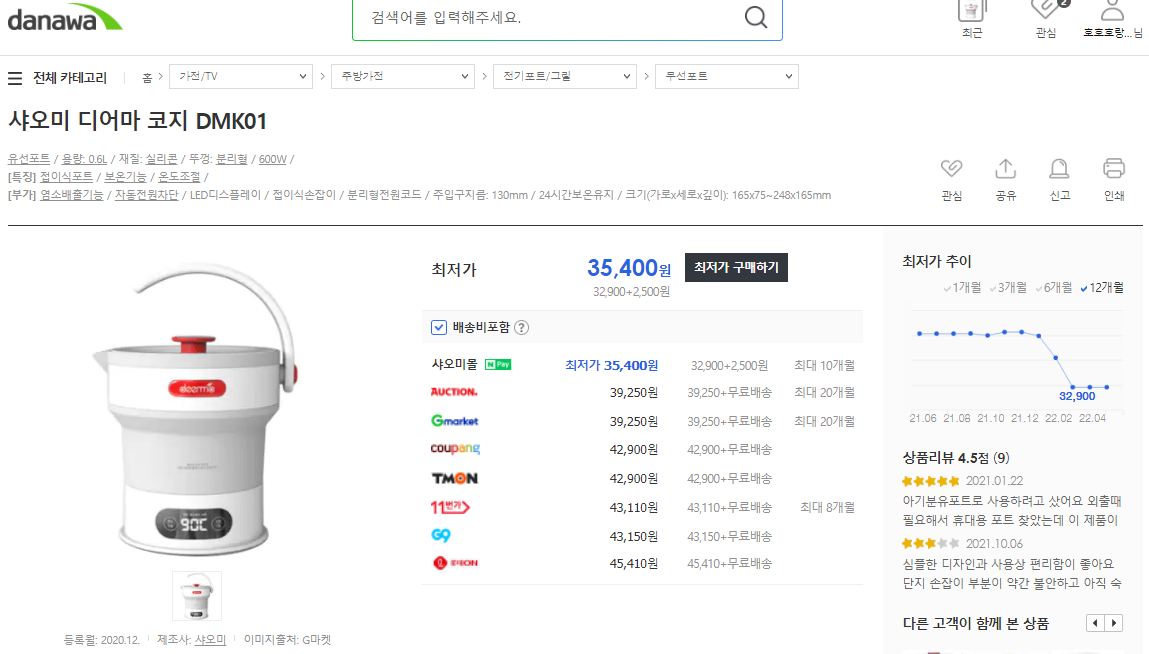Open the 상품리뷰 4.5점 (9) heading
1149x654 pixels.
click(x=956, y=458)
